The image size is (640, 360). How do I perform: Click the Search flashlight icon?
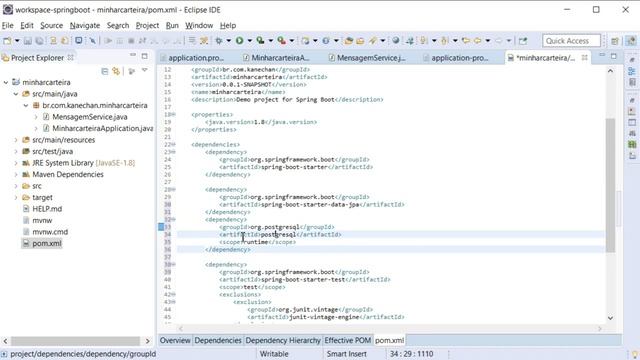click(373, 41)
